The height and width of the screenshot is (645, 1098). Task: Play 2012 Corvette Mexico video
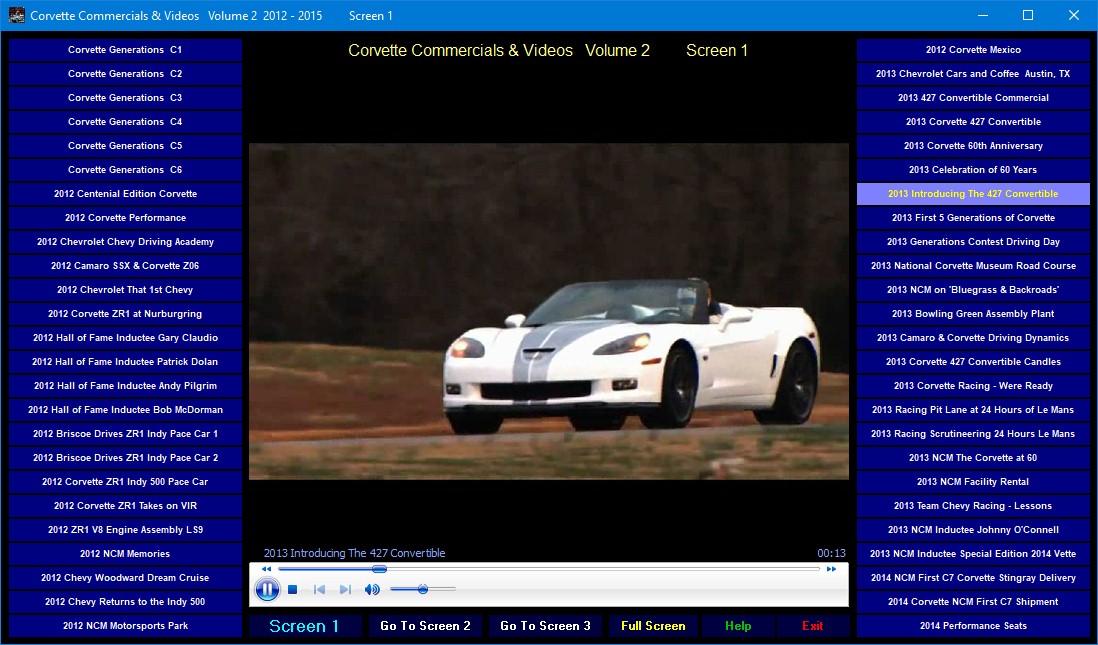point(973,50)
